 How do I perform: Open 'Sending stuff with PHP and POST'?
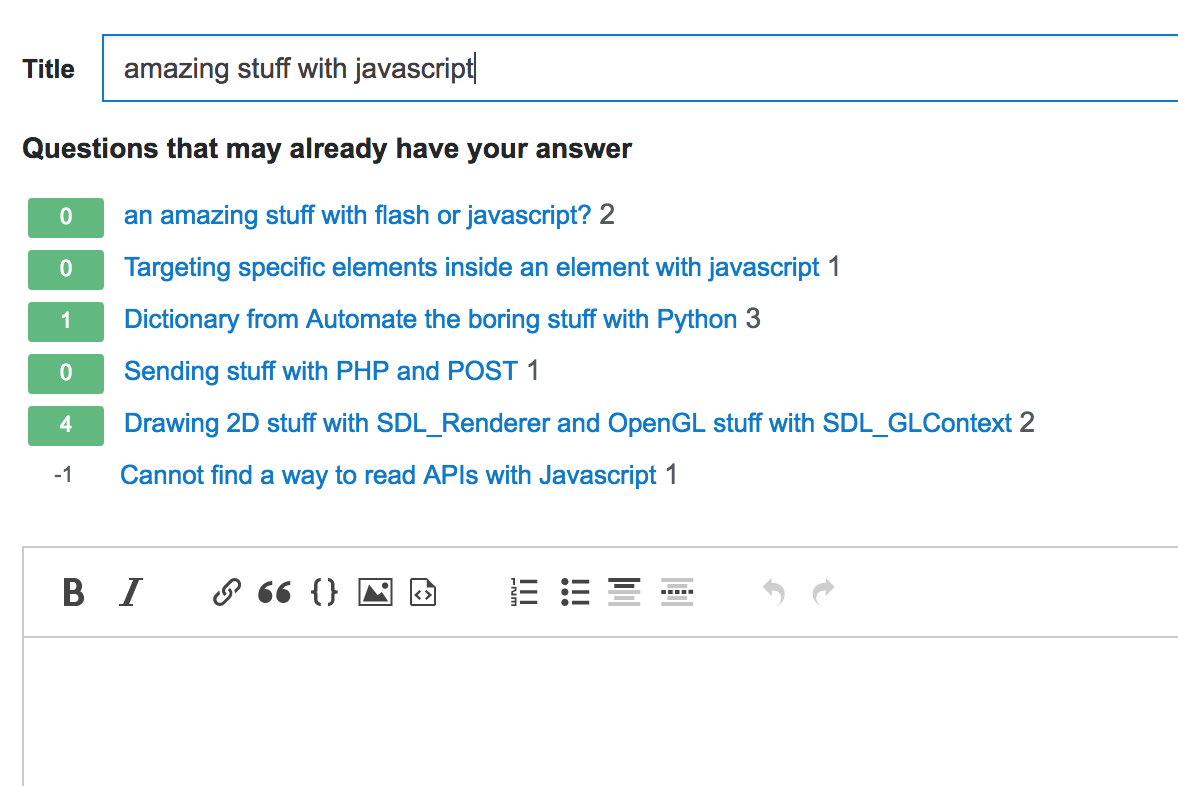pyautogui.click(x=319, y=371)
